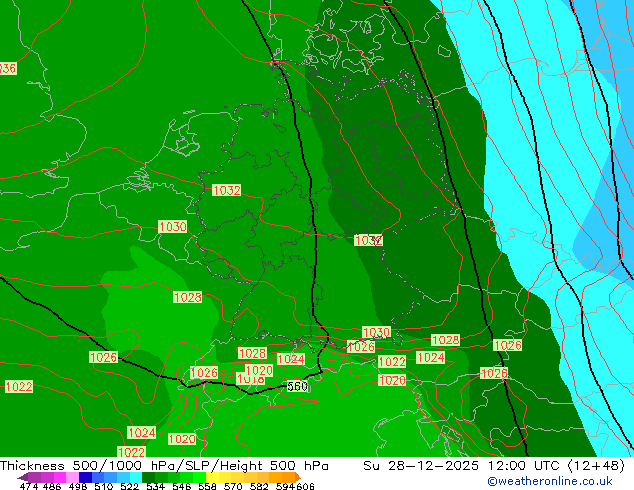634x490 pixels.
Task: Click the 606 legend value
Action: point(305,486)
